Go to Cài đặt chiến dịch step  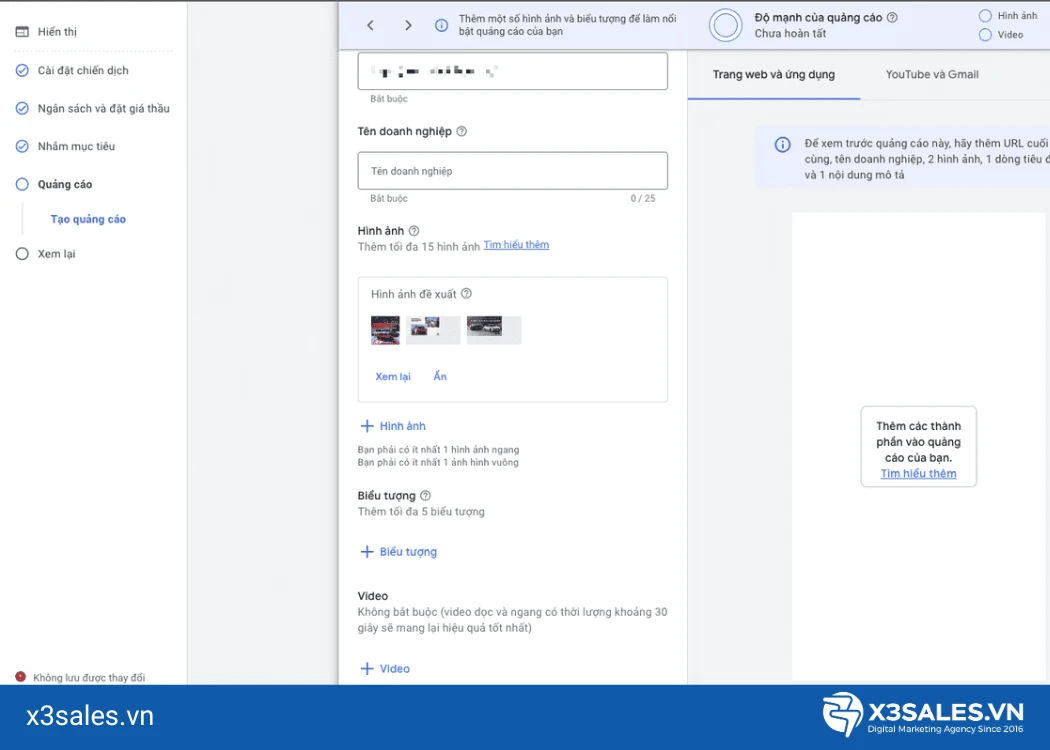pyautogui.click(x=83, y=70)
